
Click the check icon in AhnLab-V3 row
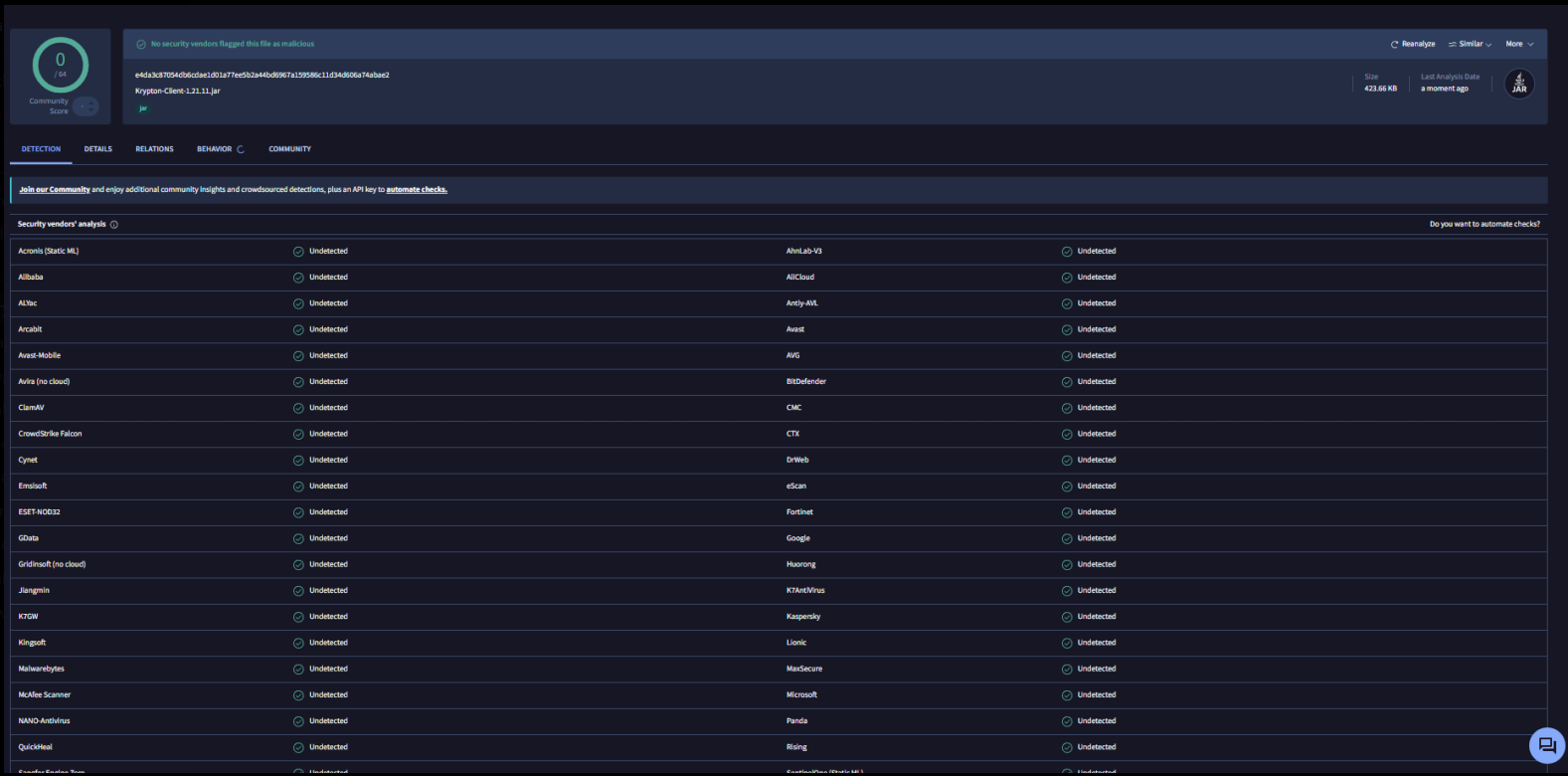1067,251
